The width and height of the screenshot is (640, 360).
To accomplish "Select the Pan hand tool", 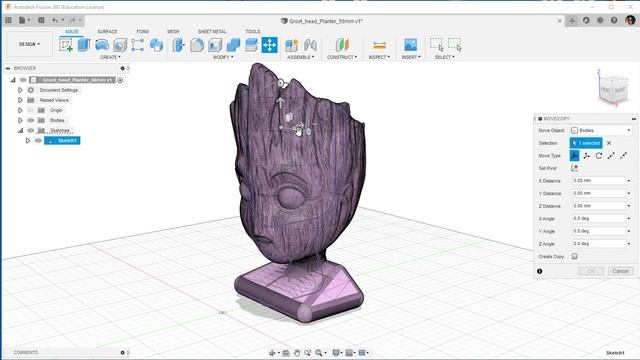I will click(297, 353).
